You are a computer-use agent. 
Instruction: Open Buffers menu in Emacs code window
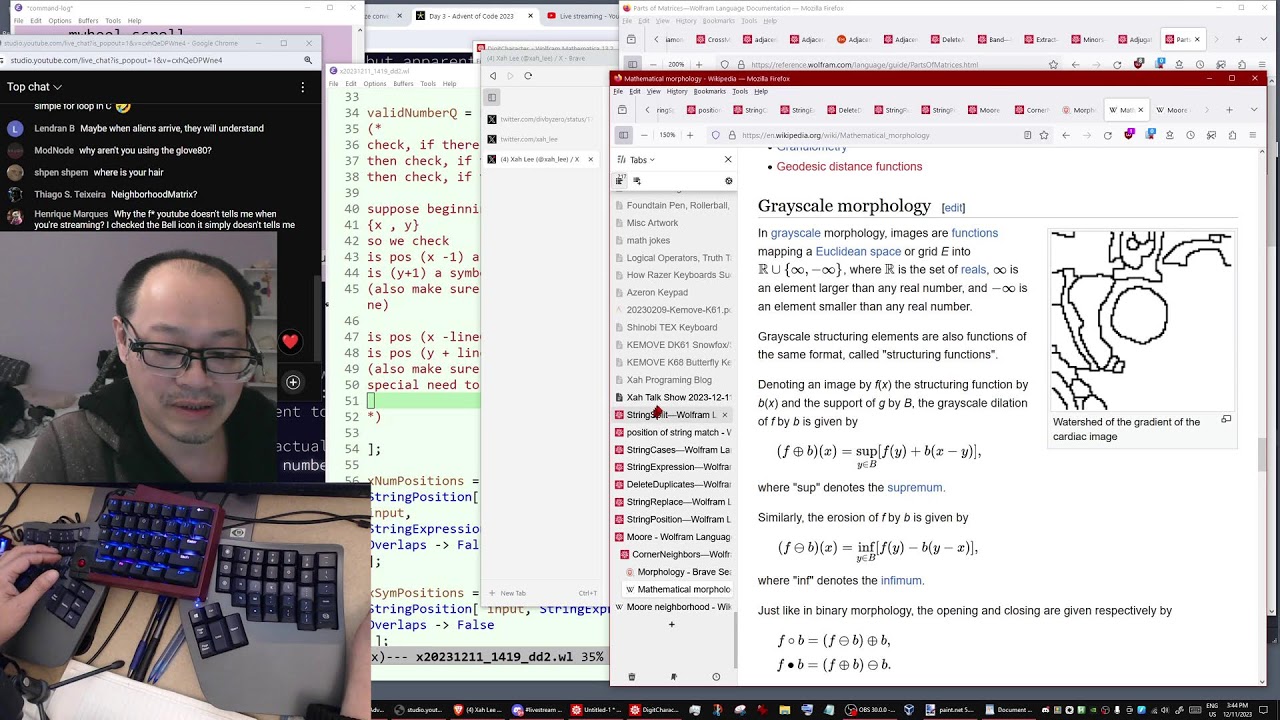click(403, 84)
